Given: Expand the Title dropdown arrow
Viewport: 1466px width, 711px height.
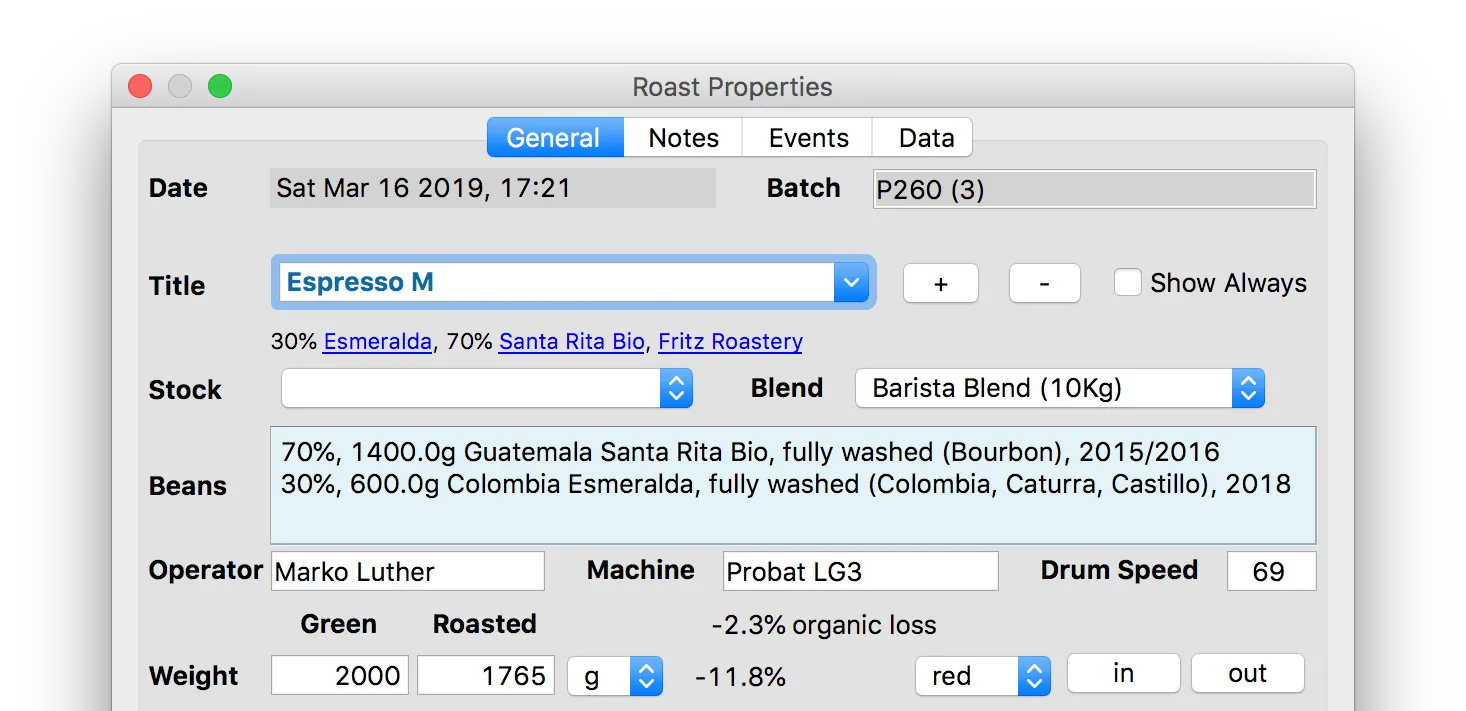Looking at the screenshot, I should coord(851,283).
